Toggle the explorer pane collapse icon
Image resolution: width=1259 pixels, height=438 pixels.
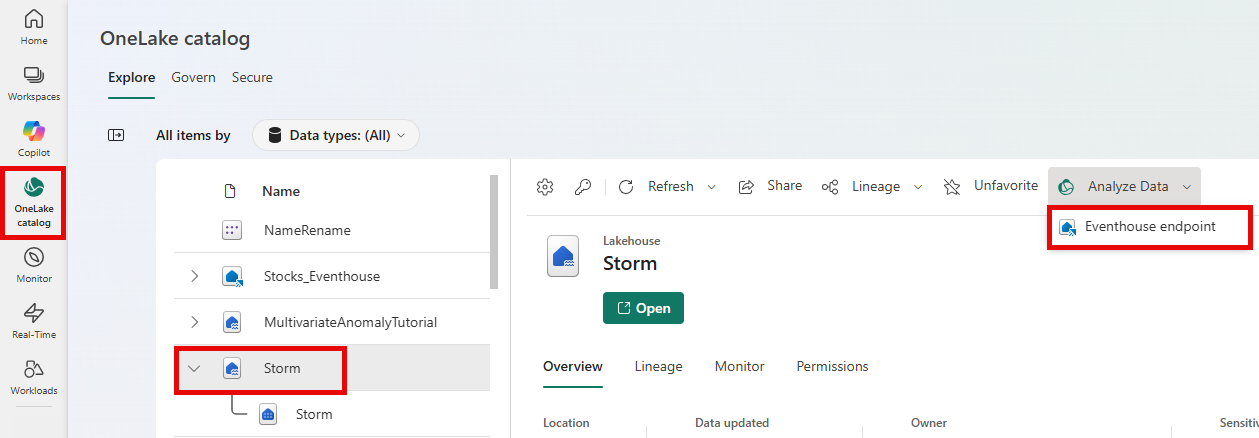(x=116, y=135)
